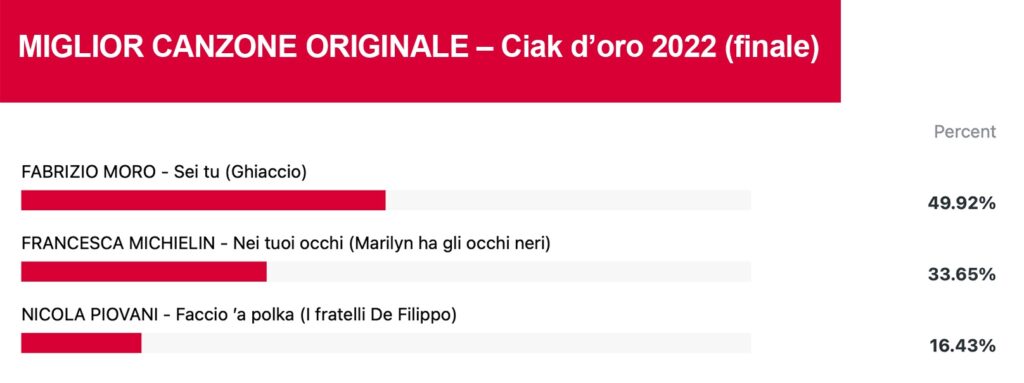Viewport: 1024px width, 383px height.
Task: Select the 33.65% value
Action: point(961,275)
